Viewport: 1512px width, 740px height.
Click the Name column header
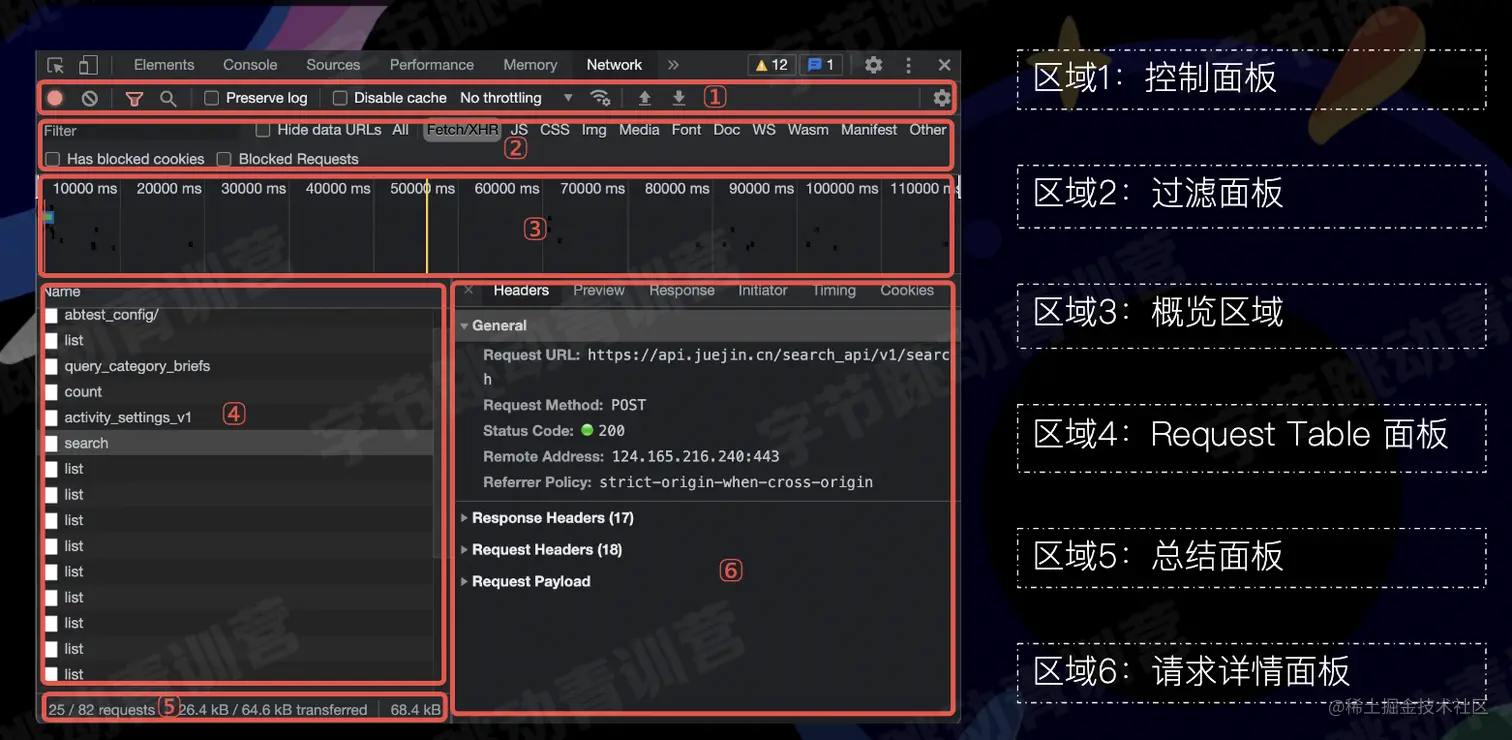point(62,292)
